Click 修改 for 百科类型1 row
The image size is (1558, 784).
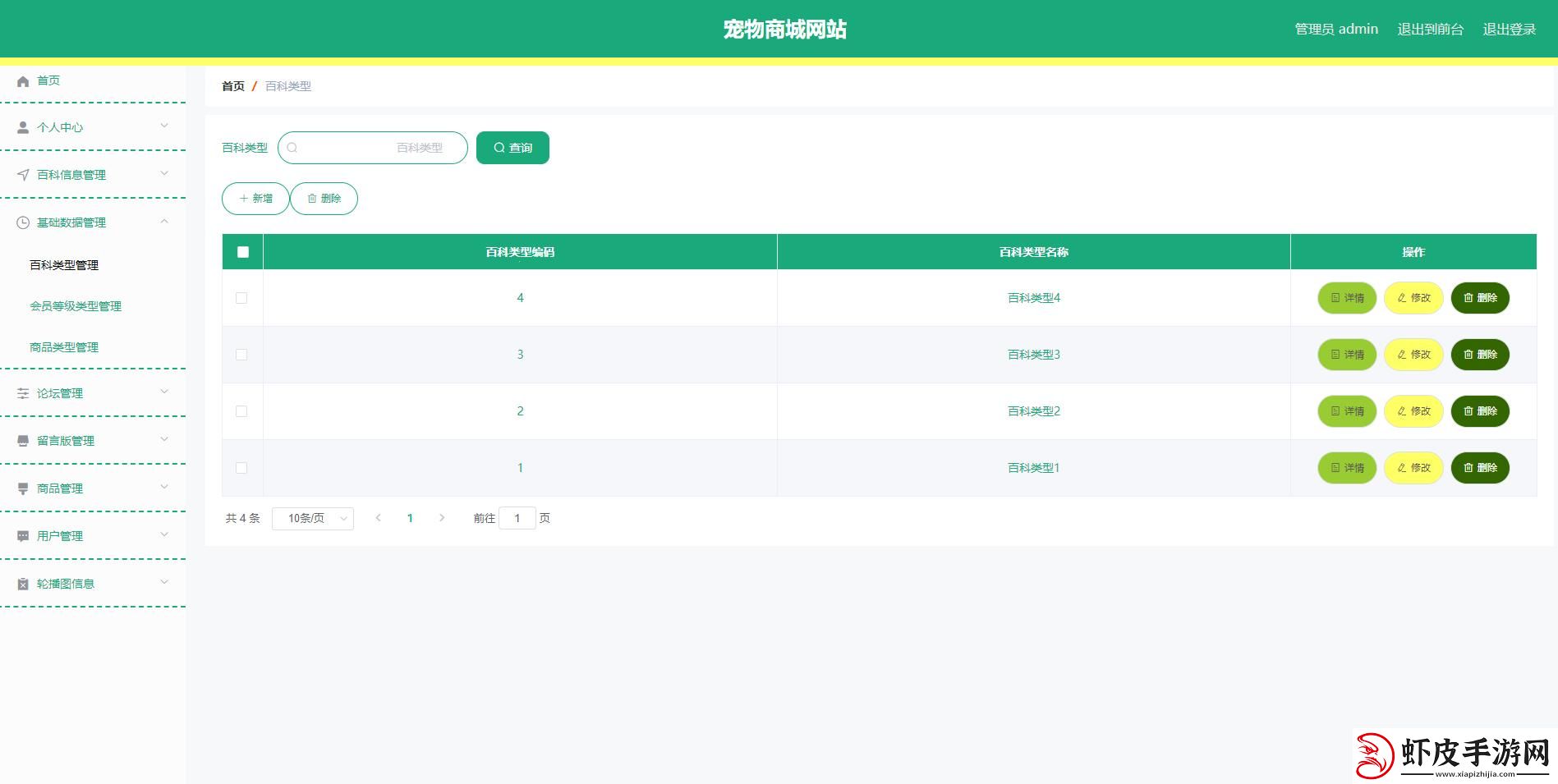pyautogui.click(x=1413, y=468)
